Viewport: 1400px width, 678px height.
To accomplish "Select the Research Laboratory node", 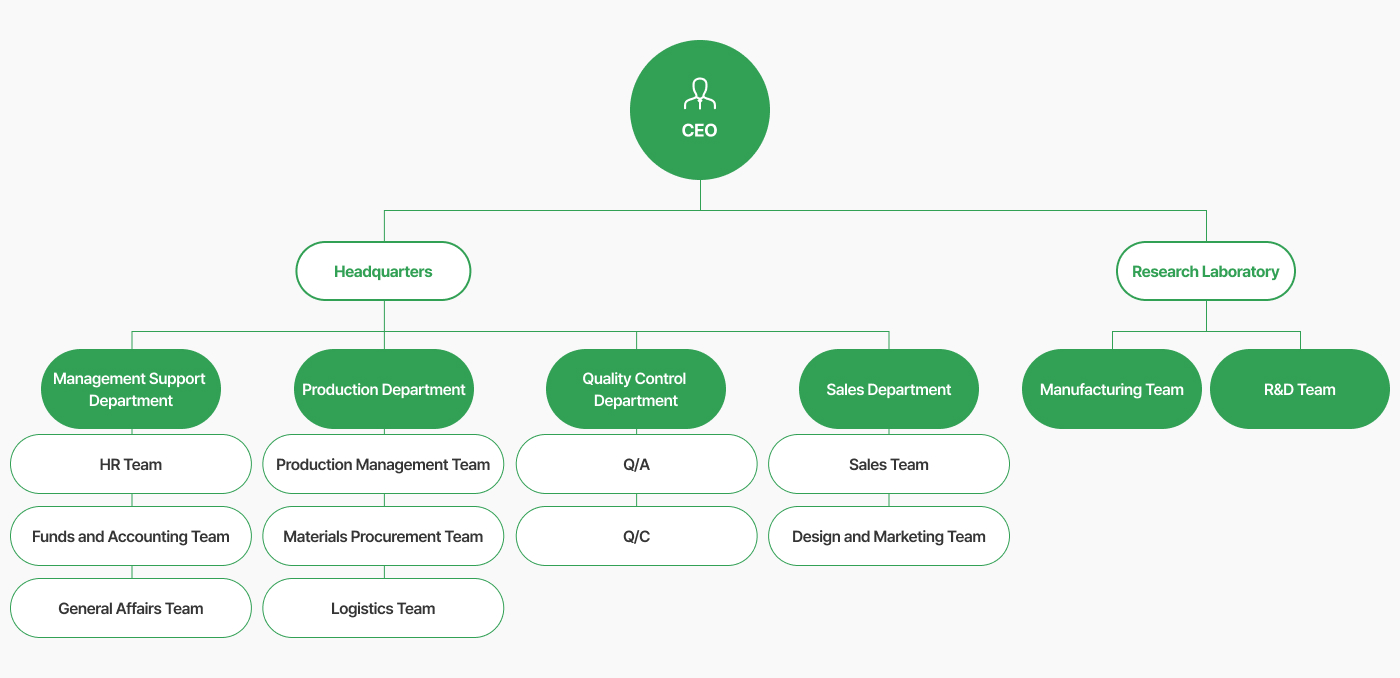I will 1205,271.
